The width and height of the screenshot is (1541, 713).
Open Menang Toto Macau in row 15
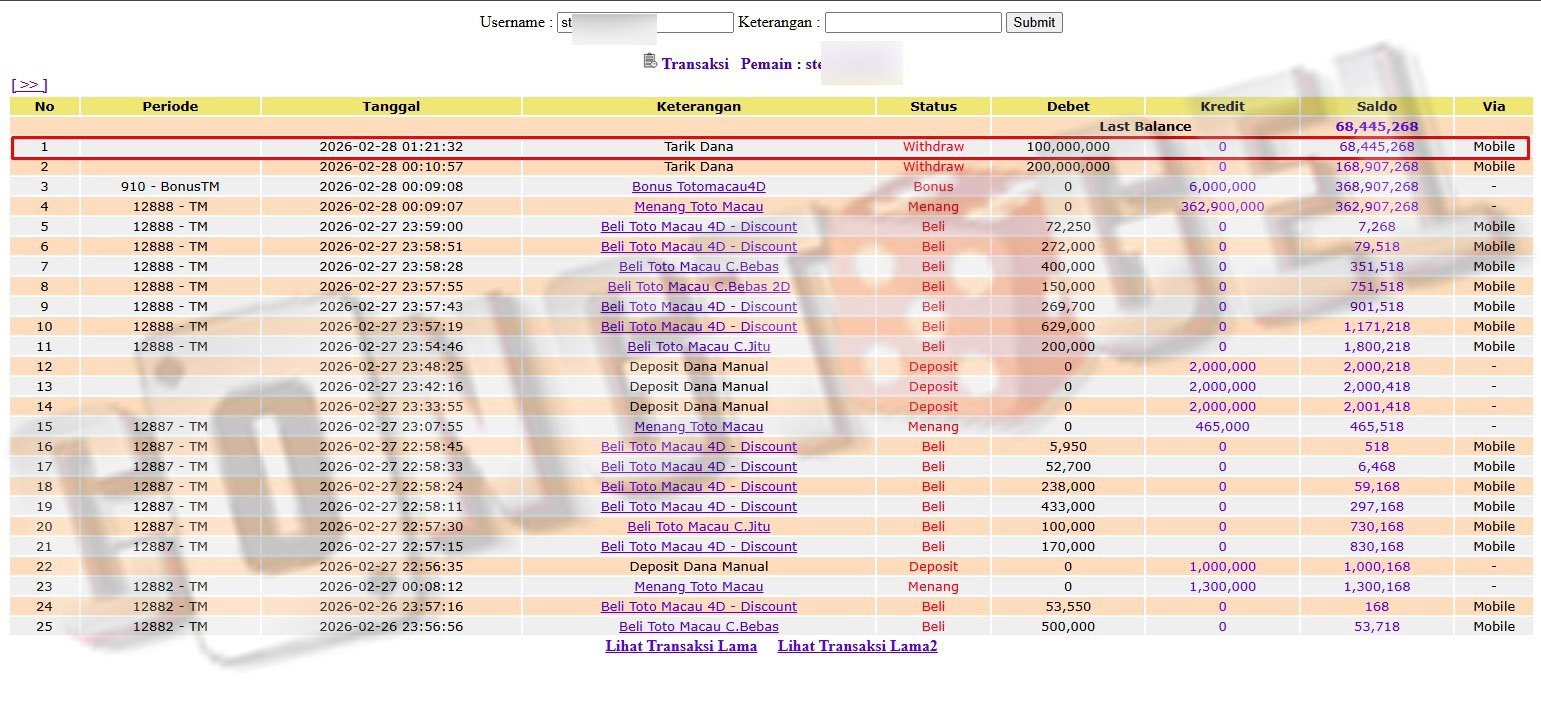pyautogui.click(x=698, y=427)
